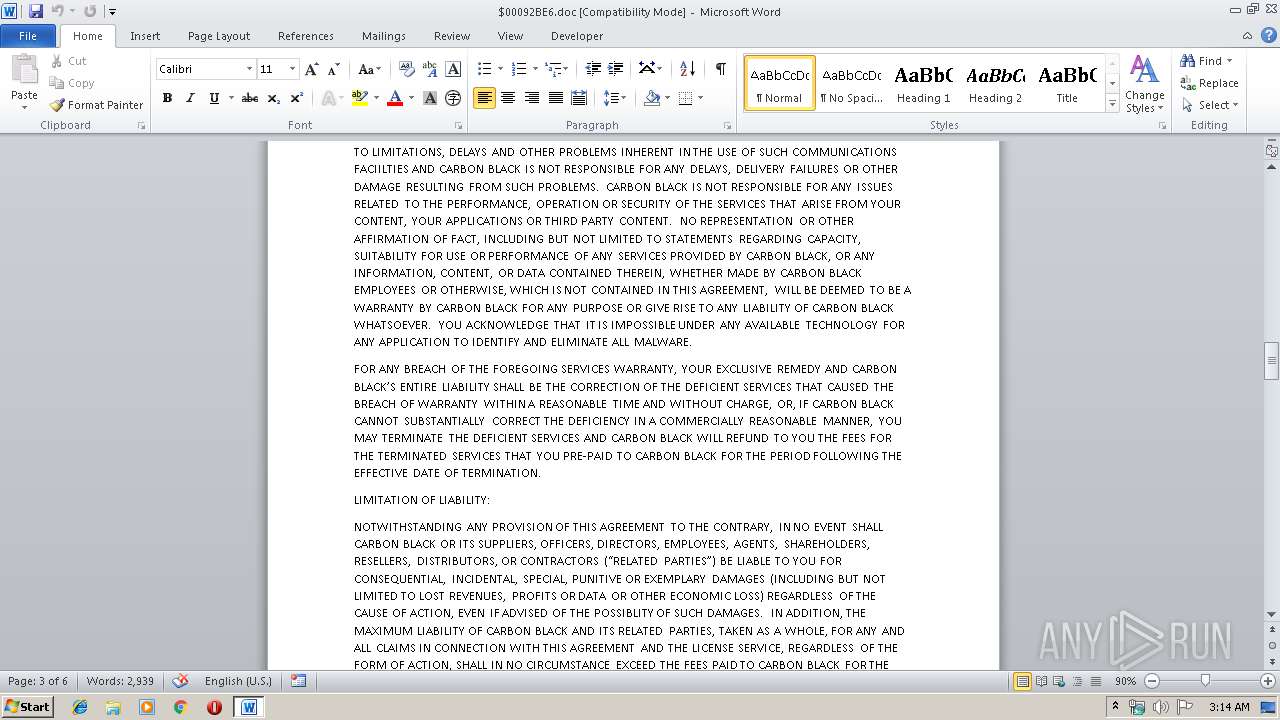Toggle Underline formatting
This screenshot has width=1280, height=720.
click(x=214, y=98)
